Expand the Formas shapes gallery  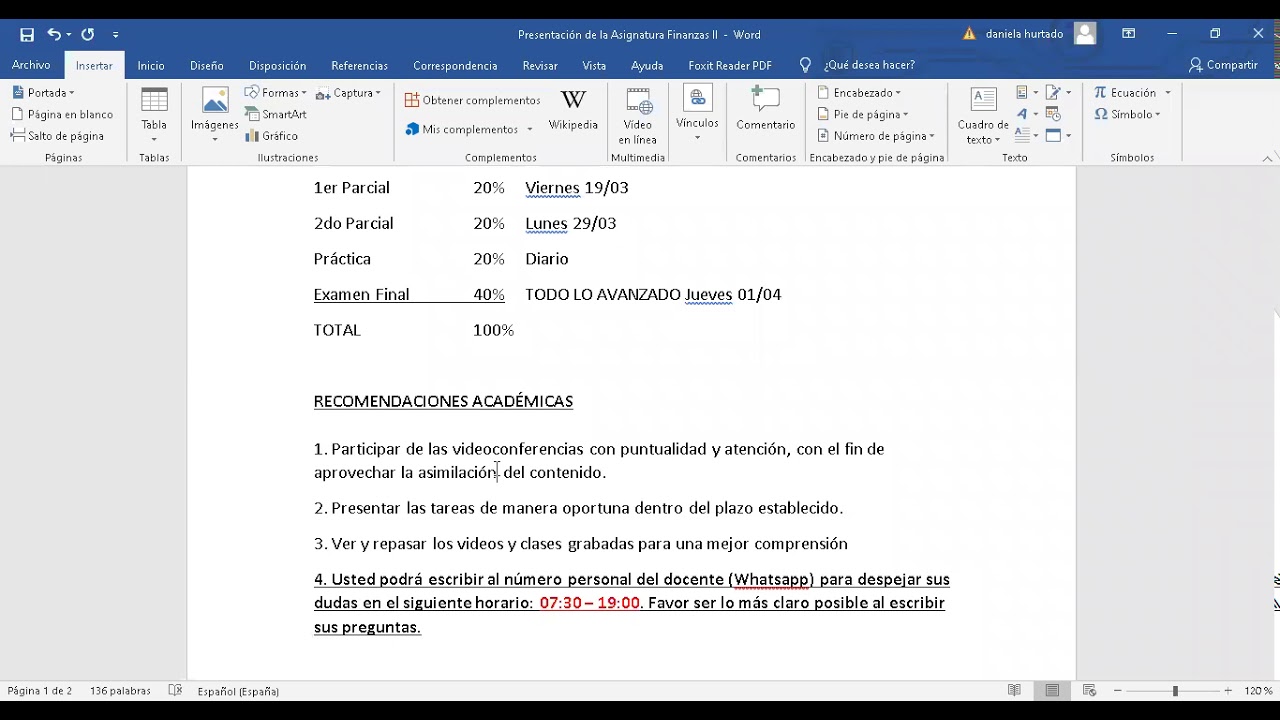[276, 93]
